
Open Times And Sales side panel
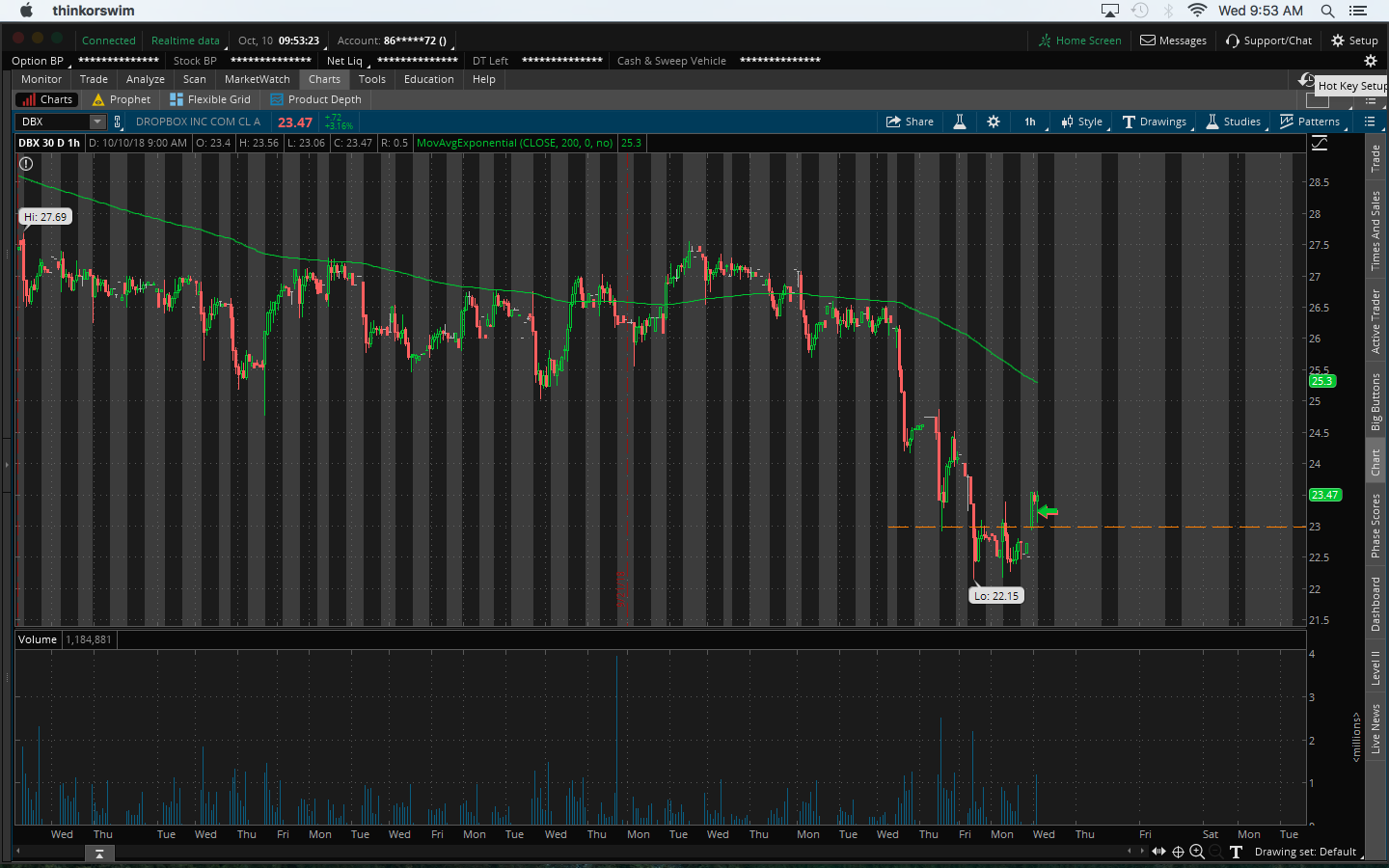tap(1376, 230)
